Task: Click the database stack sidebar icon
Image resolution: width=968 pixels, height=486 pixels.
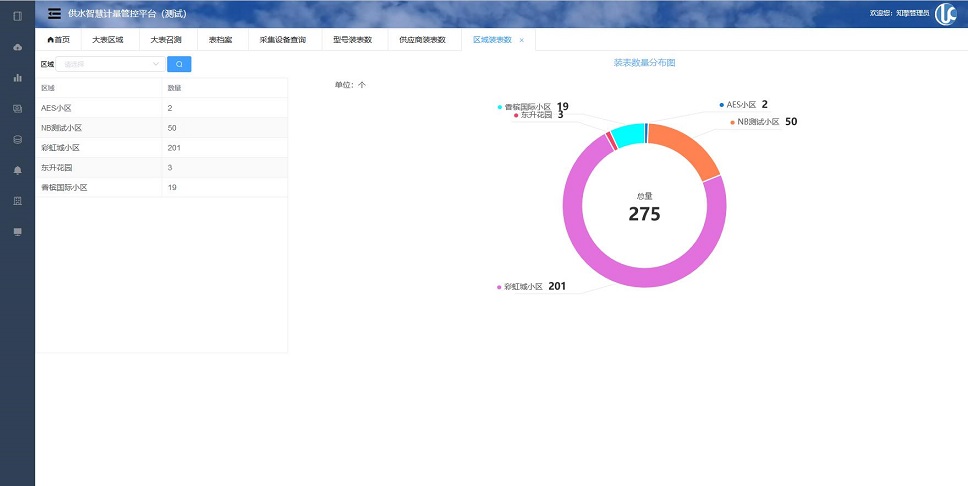Action: click(x=17, y=139)
